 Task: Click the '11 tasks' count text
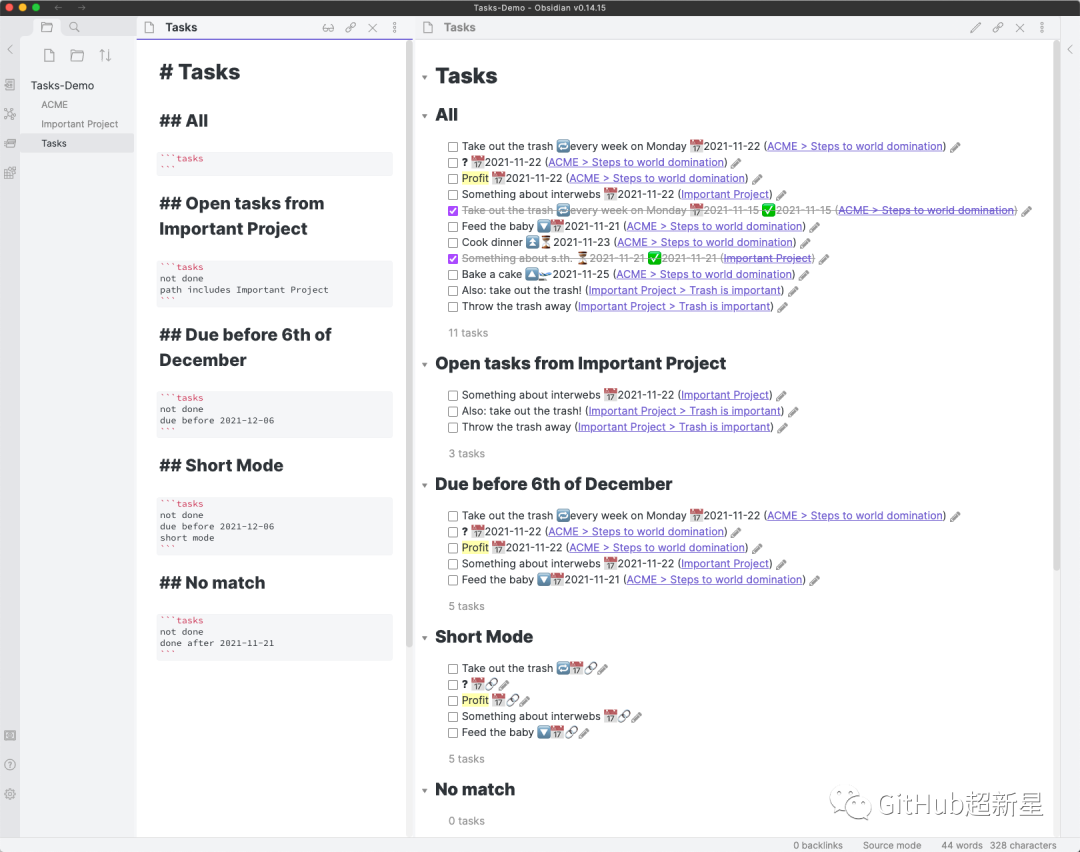coord(468,333)
